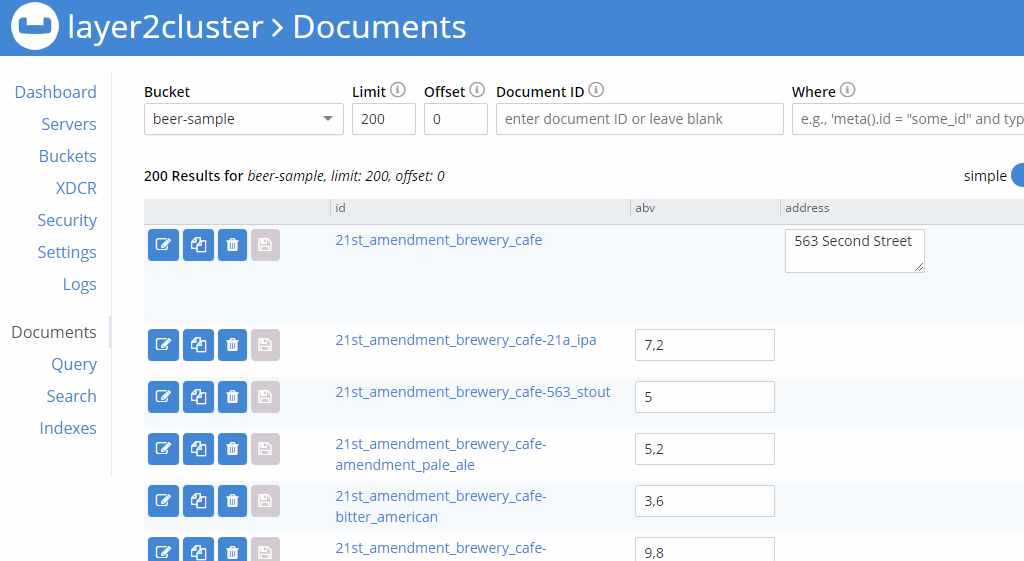Click the address box 563 Second Street
This screenshot has height=561, width=1024.
coord(854,250)
